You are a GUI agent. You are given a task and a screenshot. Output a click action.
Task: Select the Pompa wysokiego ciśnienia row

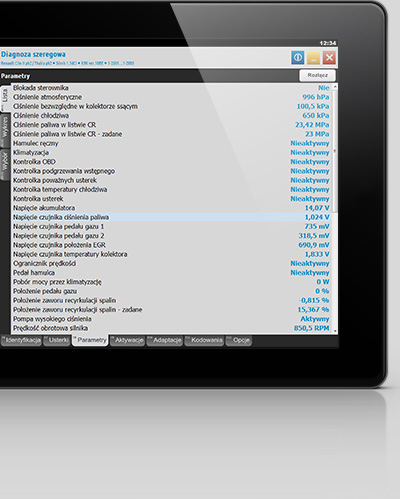pyautogui.click(x=172, y=319)
